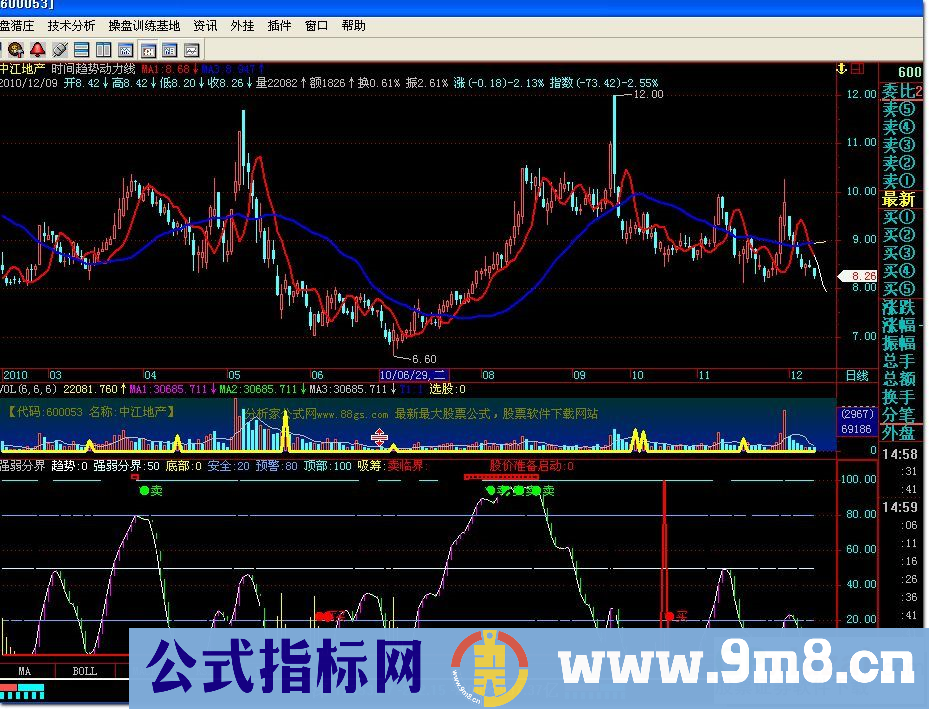Click the 中江地产 stock name label
The width and height of the screenshot is (929, 709).
[22, 69]
